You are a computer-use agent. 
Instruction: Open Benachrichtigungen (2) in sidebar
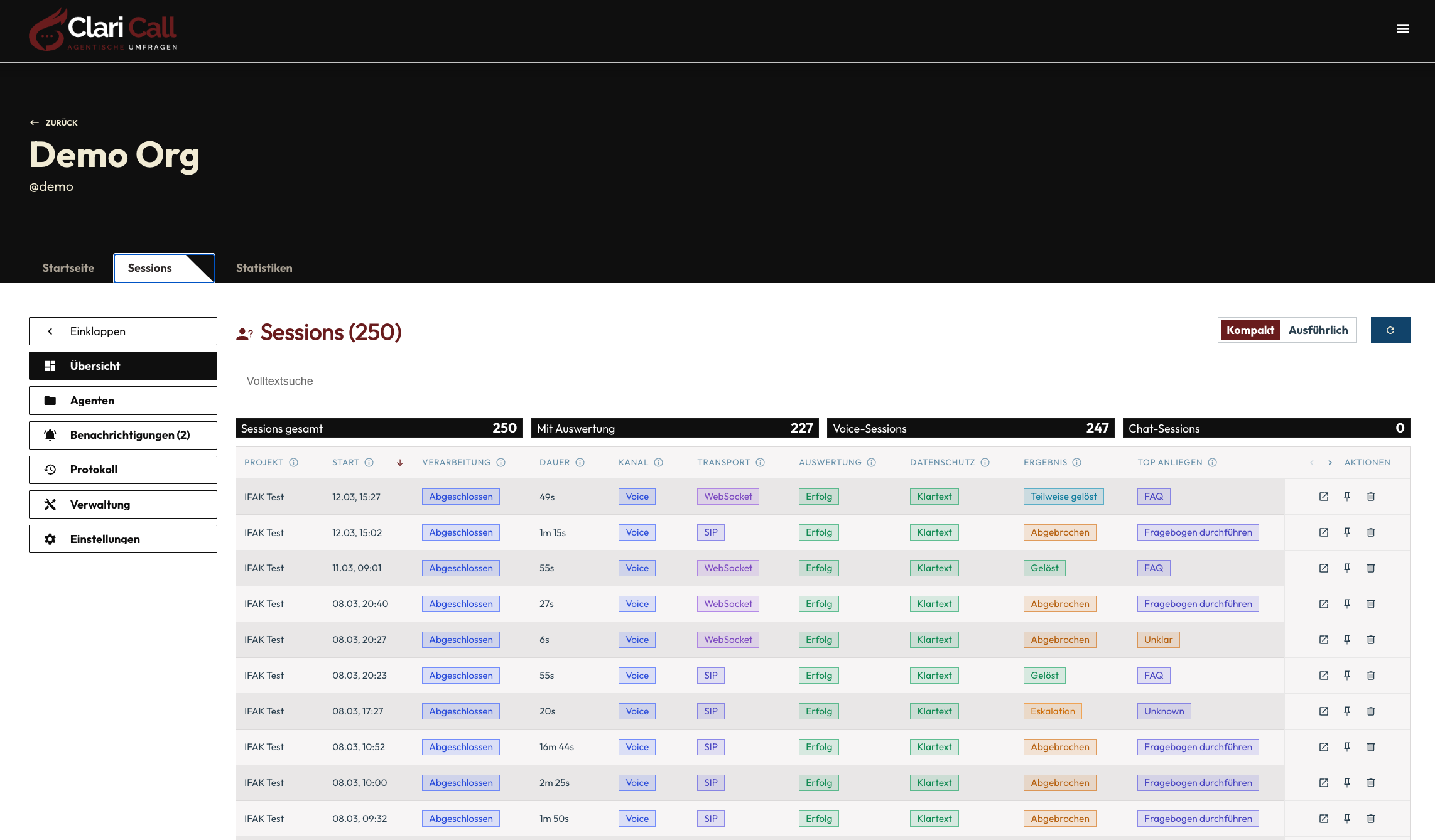point(123,435)
